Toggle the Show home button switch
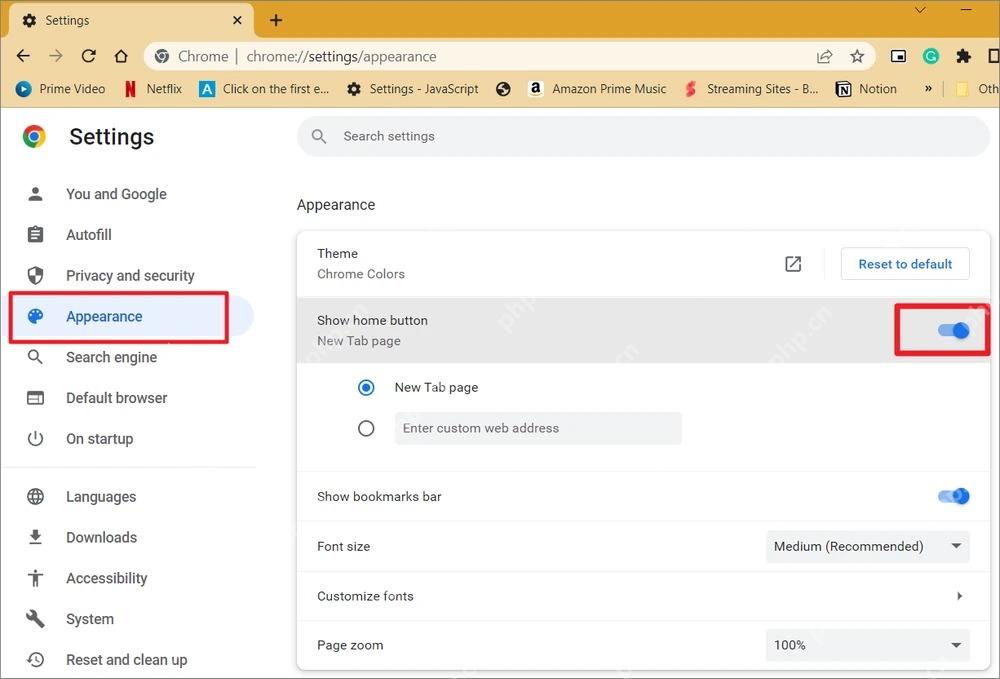 click(x=953, y=330)
